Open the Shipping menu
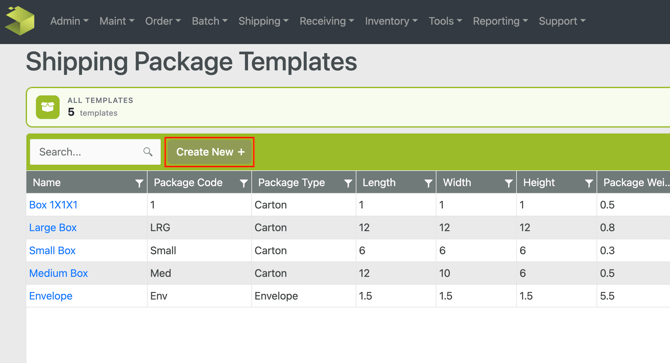The height and width of the screenshot is (363, 670). pos(263,21)
